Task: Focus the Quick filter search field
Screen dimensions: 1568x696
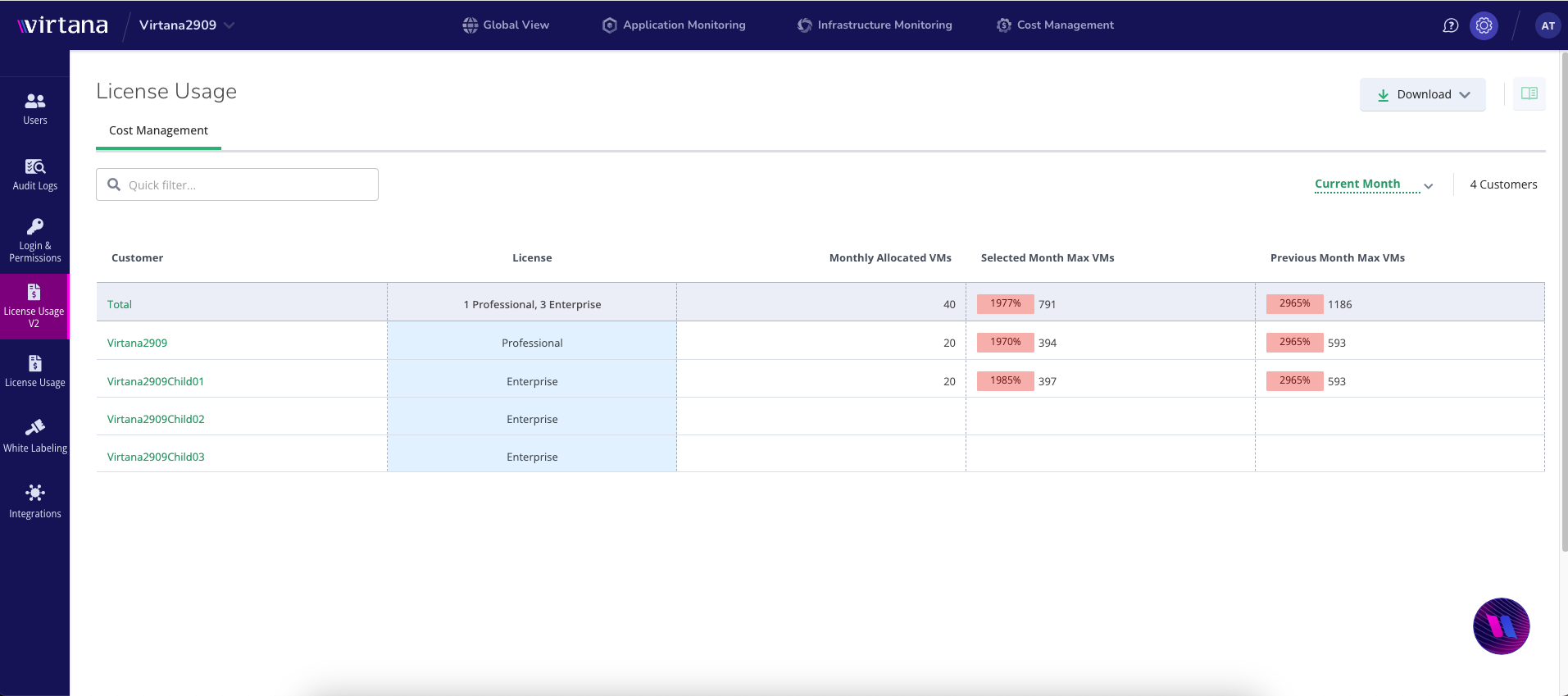Action: point(237,184)
